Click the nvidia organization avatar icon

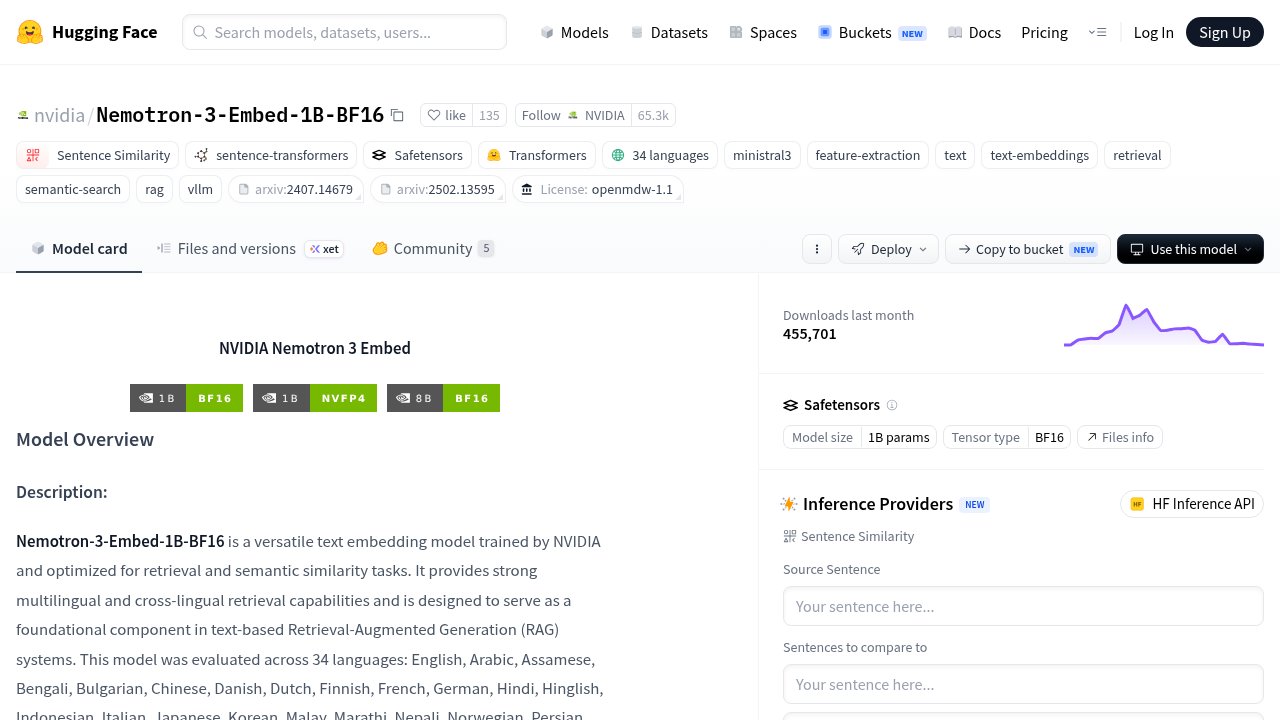tap(23, 115)
